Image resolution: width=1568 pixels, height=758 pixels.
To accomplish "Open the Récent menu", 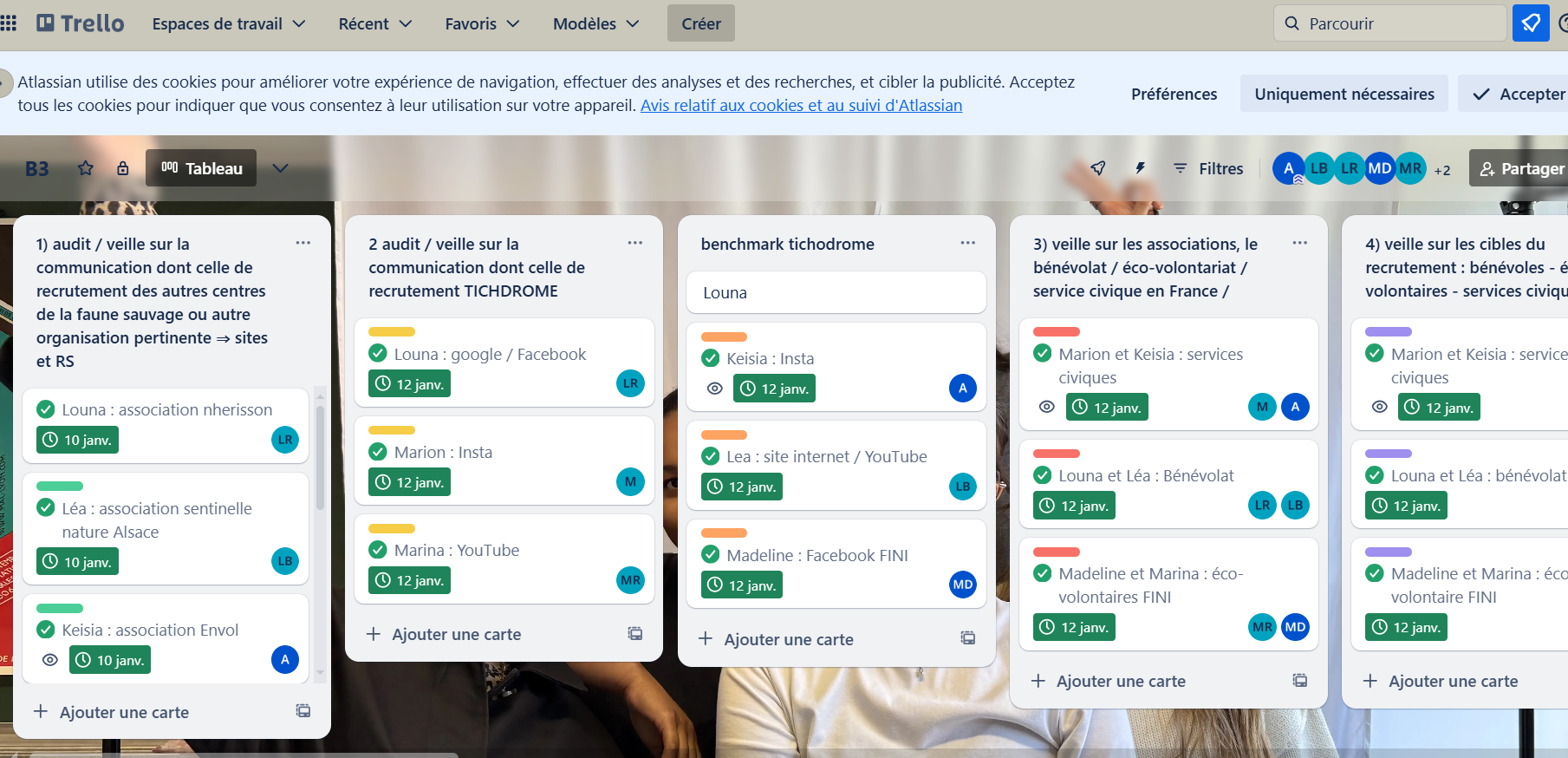I will [374, 23].
